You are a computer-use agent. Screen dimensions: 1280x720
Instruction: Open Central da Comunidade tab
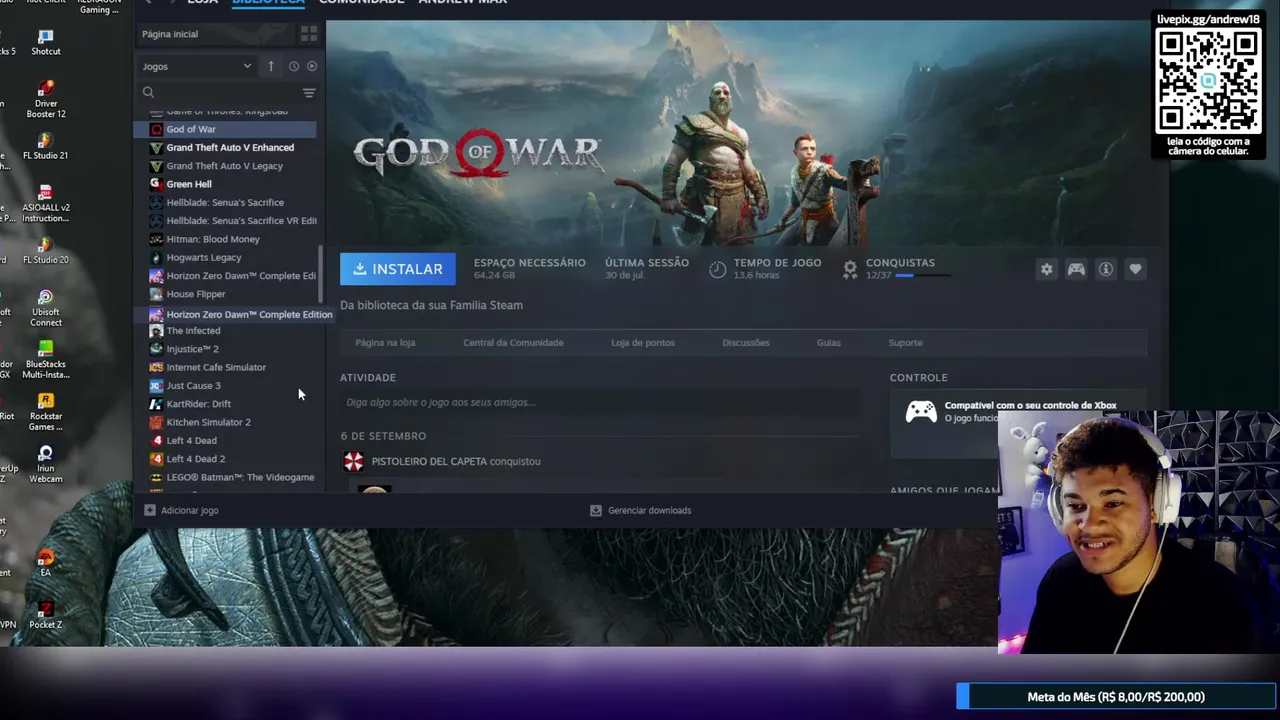pyautogui.click(x=513, y=343)
